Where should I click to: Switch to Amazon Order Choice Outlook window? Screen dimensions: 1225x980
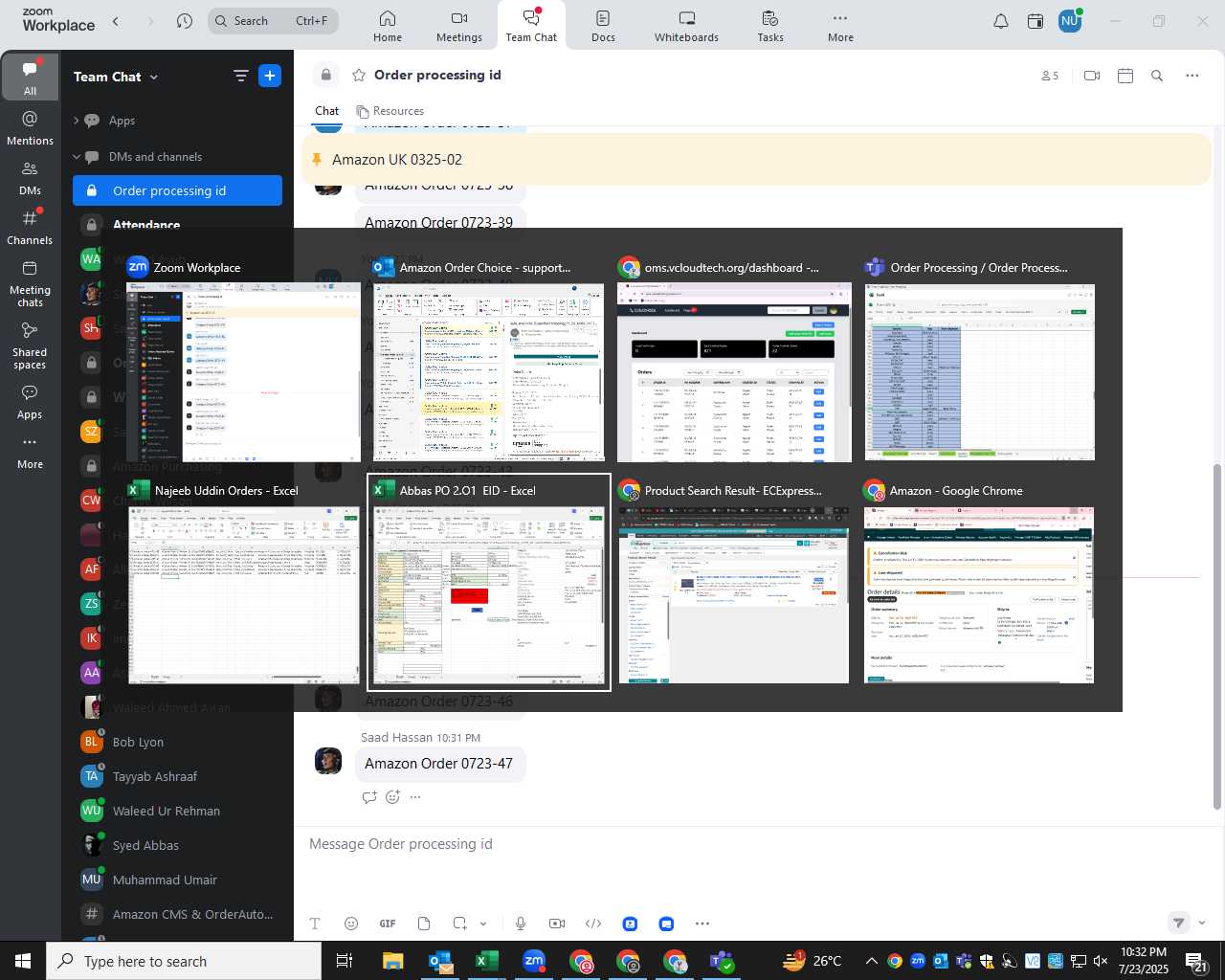pyautogui.click(x=488, y=360)
